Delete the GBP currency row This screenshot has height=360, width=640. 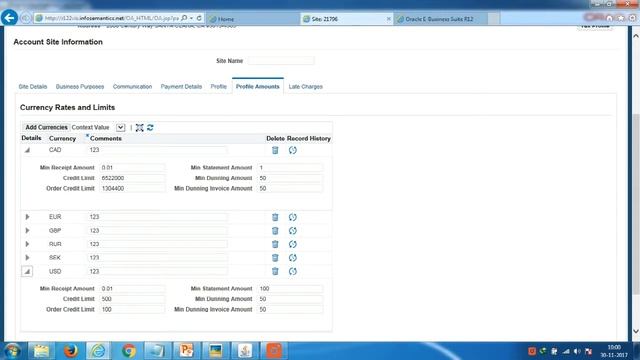coord(275,231)
